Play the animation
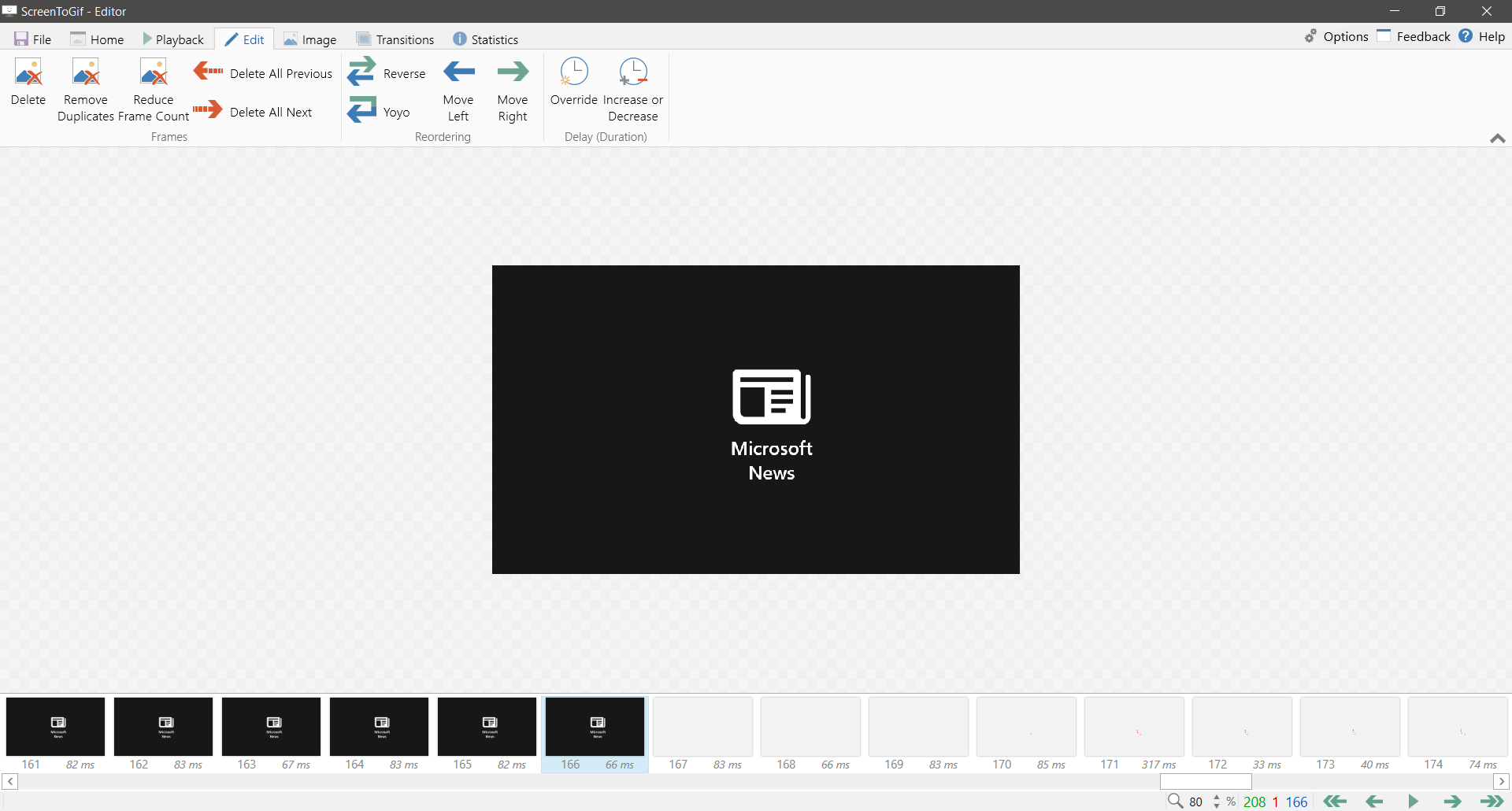 click(x=1413, y=802)
